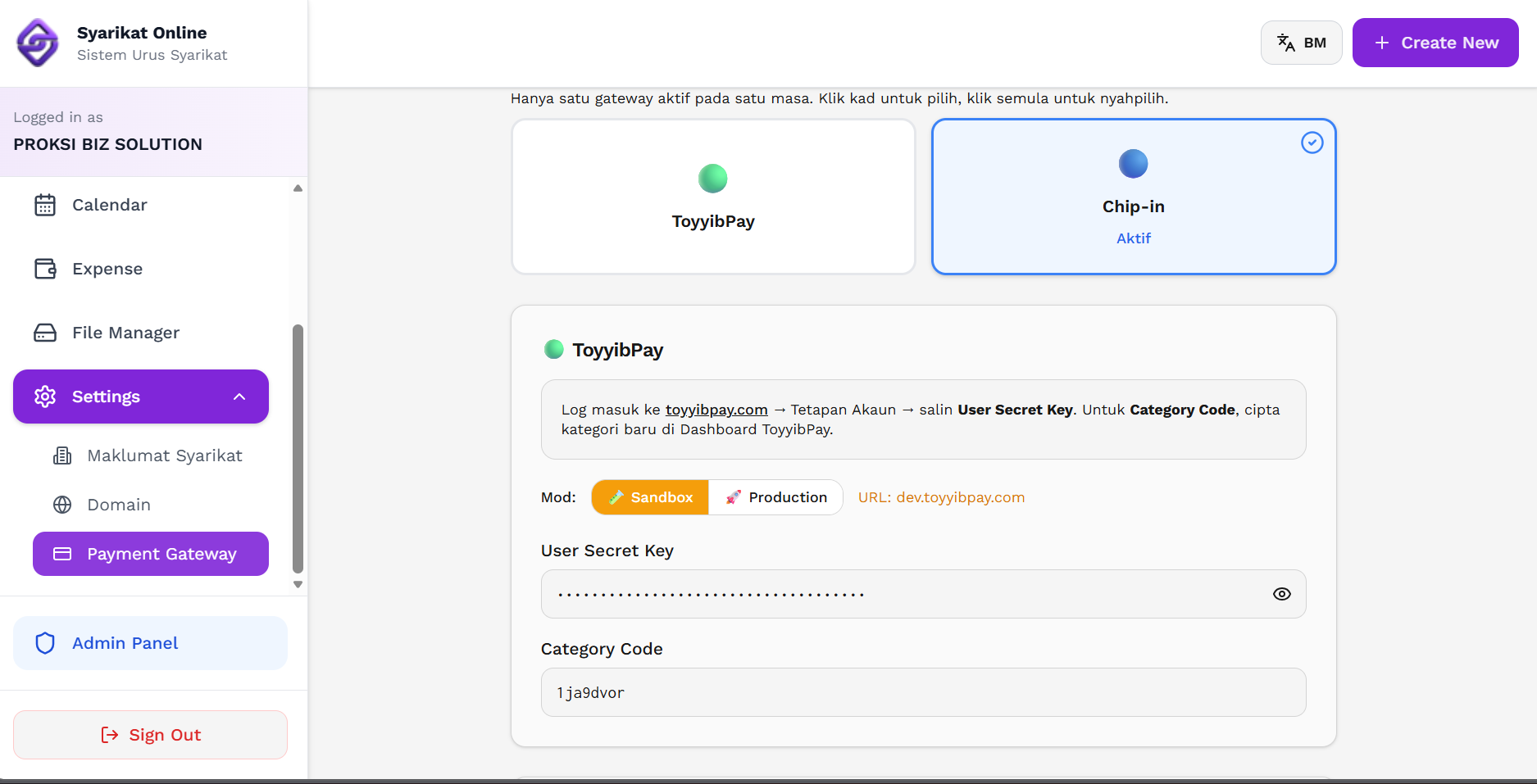
Task: Click the Expense wallet icon
Action: (45, 269)
